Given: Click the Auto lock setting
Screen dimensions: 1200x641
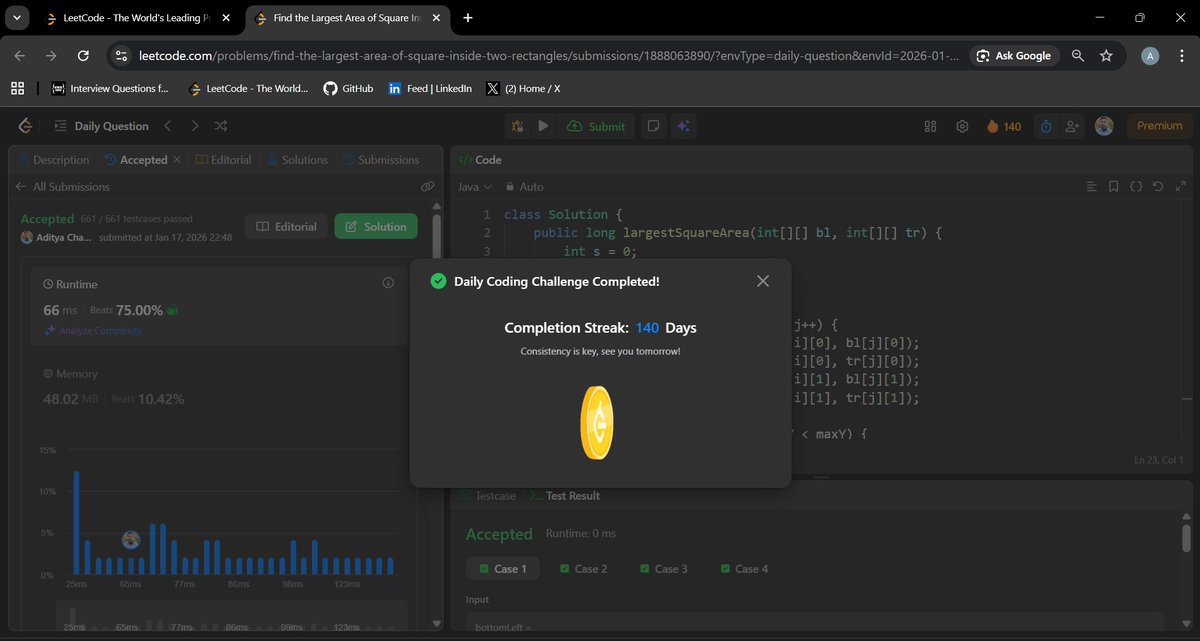Looking at the screenshot, I should pyautogui.click(x=525, y=187).
